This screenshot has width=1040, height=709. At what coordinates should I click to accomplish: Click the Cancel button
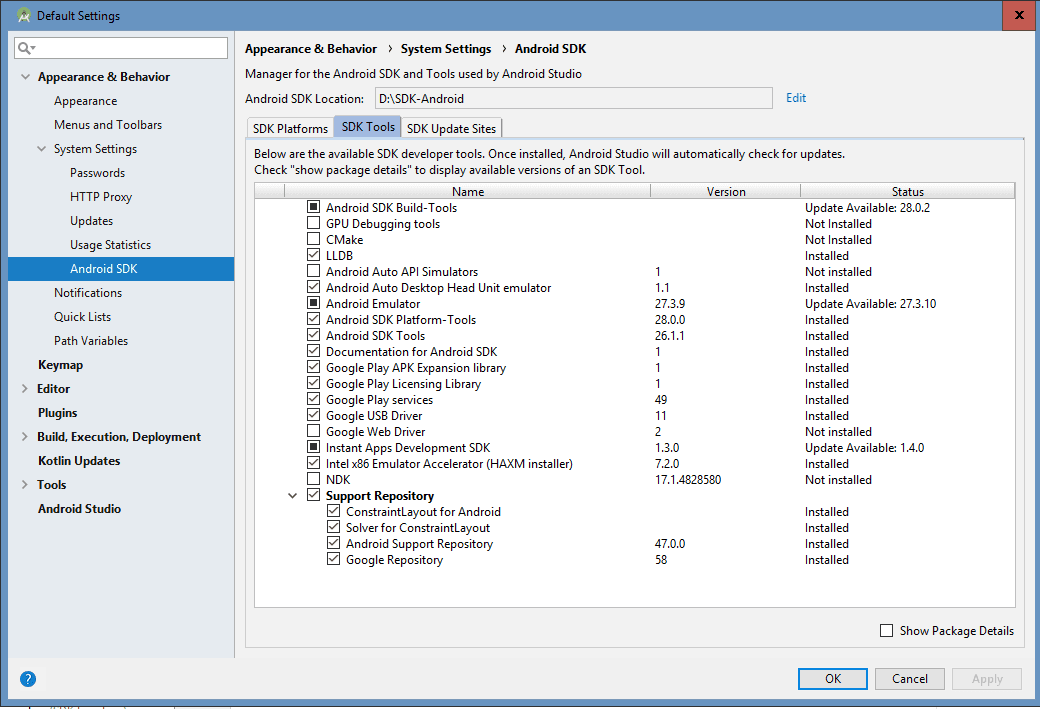(x=909, y=678)
